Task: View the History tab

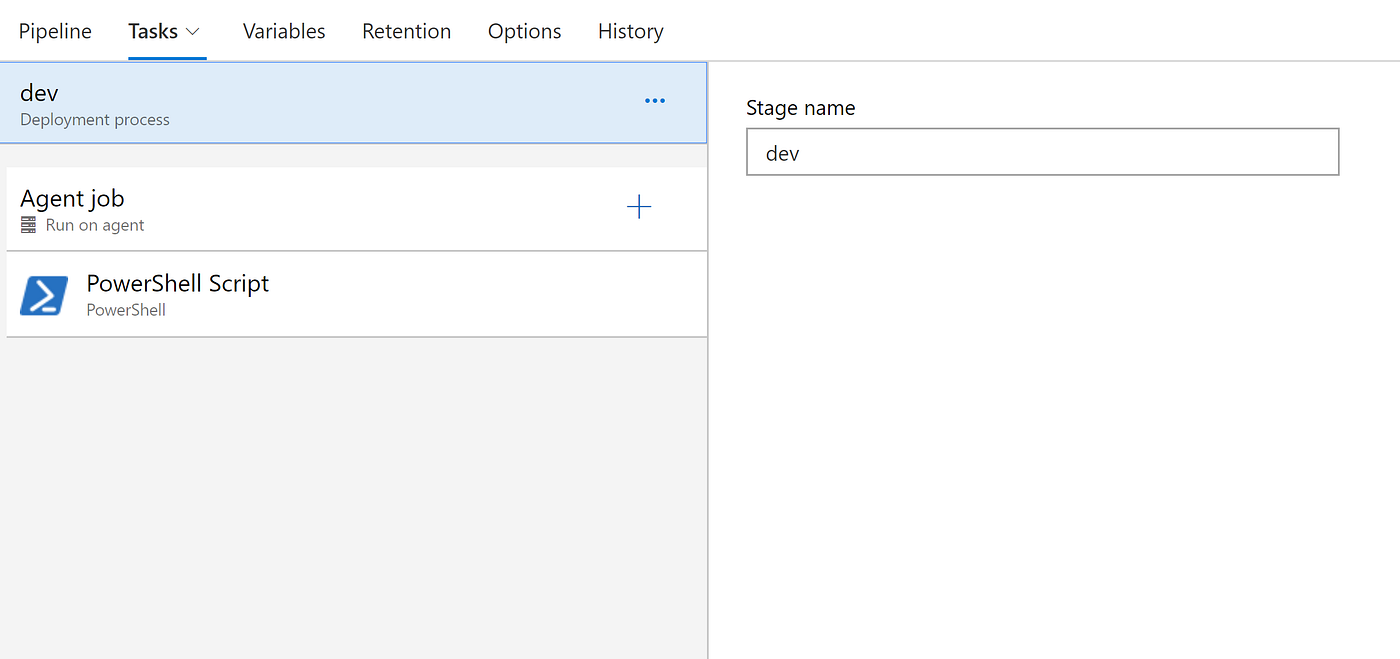Action: pyautogui.click(x=630, y=32)
